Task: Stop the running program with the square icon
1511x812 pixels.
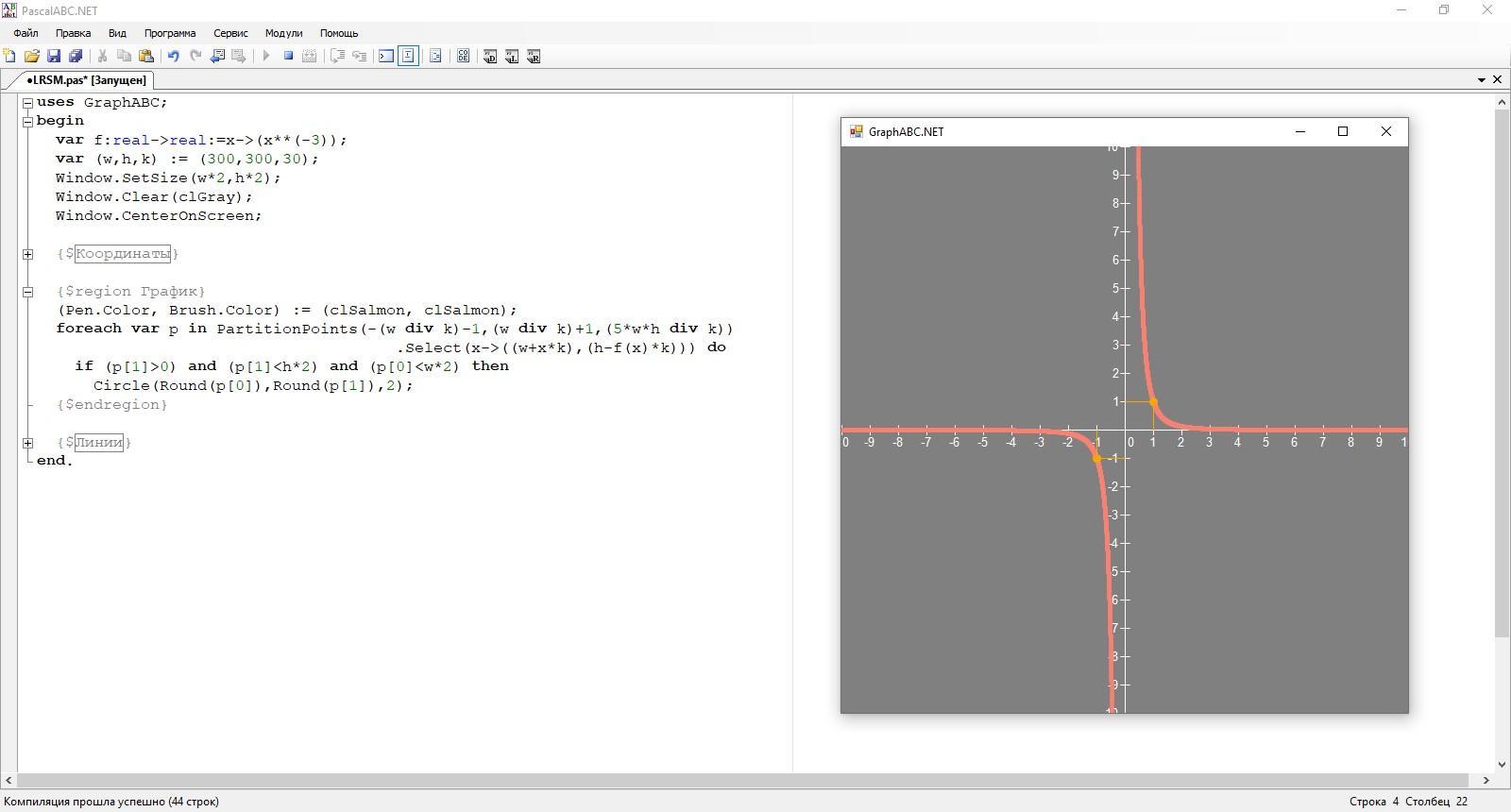Action: [288, 57]
